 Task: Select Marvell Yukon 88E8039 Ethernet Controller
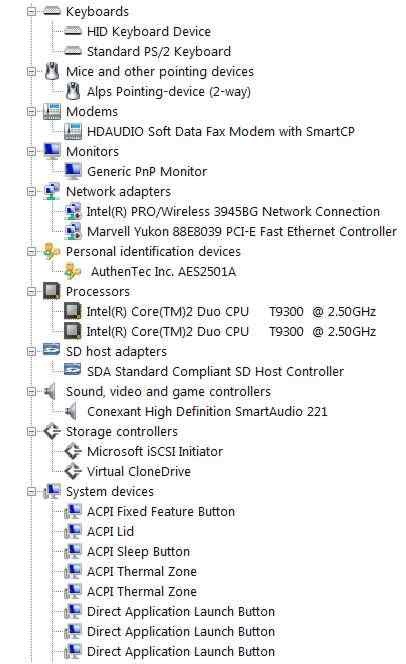pos(242,231)
